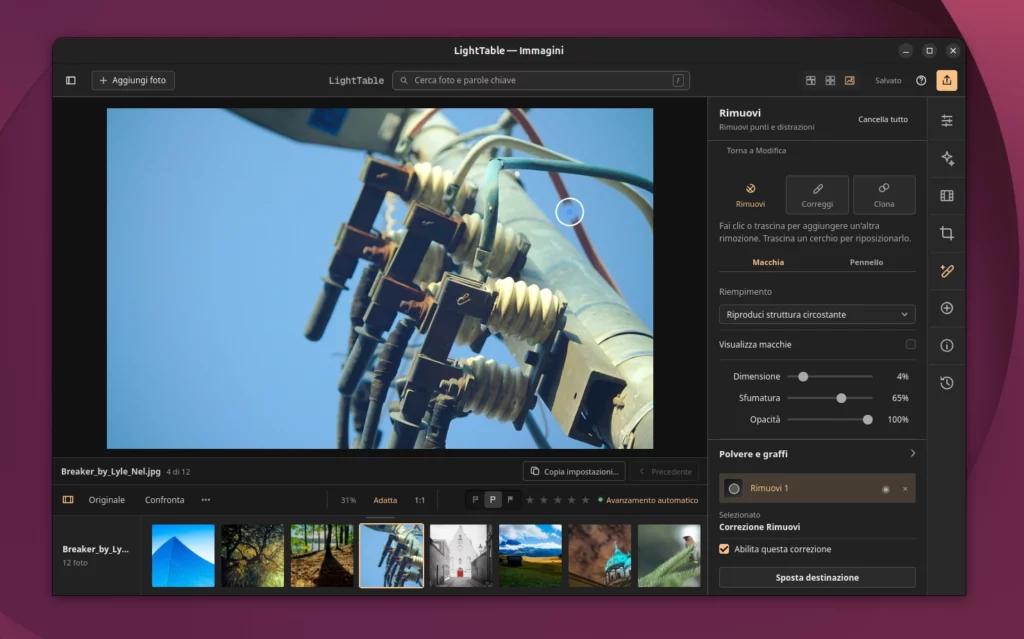Switch to the Pennello tab

(x=866, y=262)
